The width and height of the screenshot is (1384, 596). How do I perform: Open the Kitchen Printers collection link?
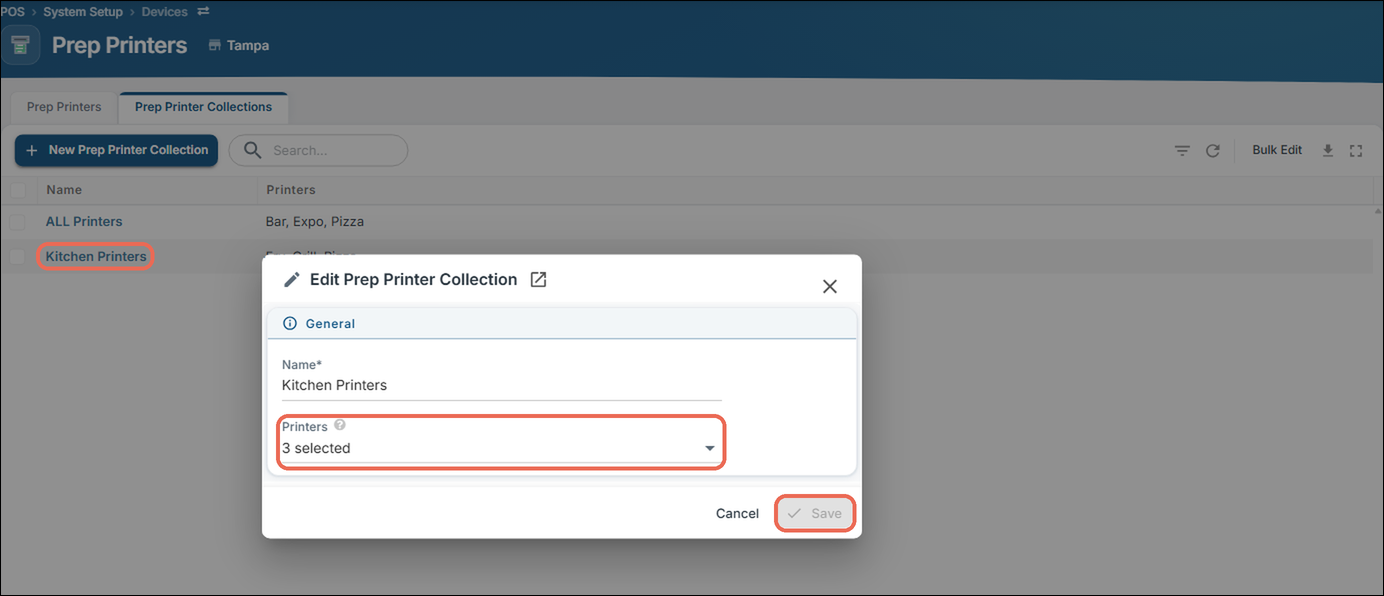click(x=96, y=257)
